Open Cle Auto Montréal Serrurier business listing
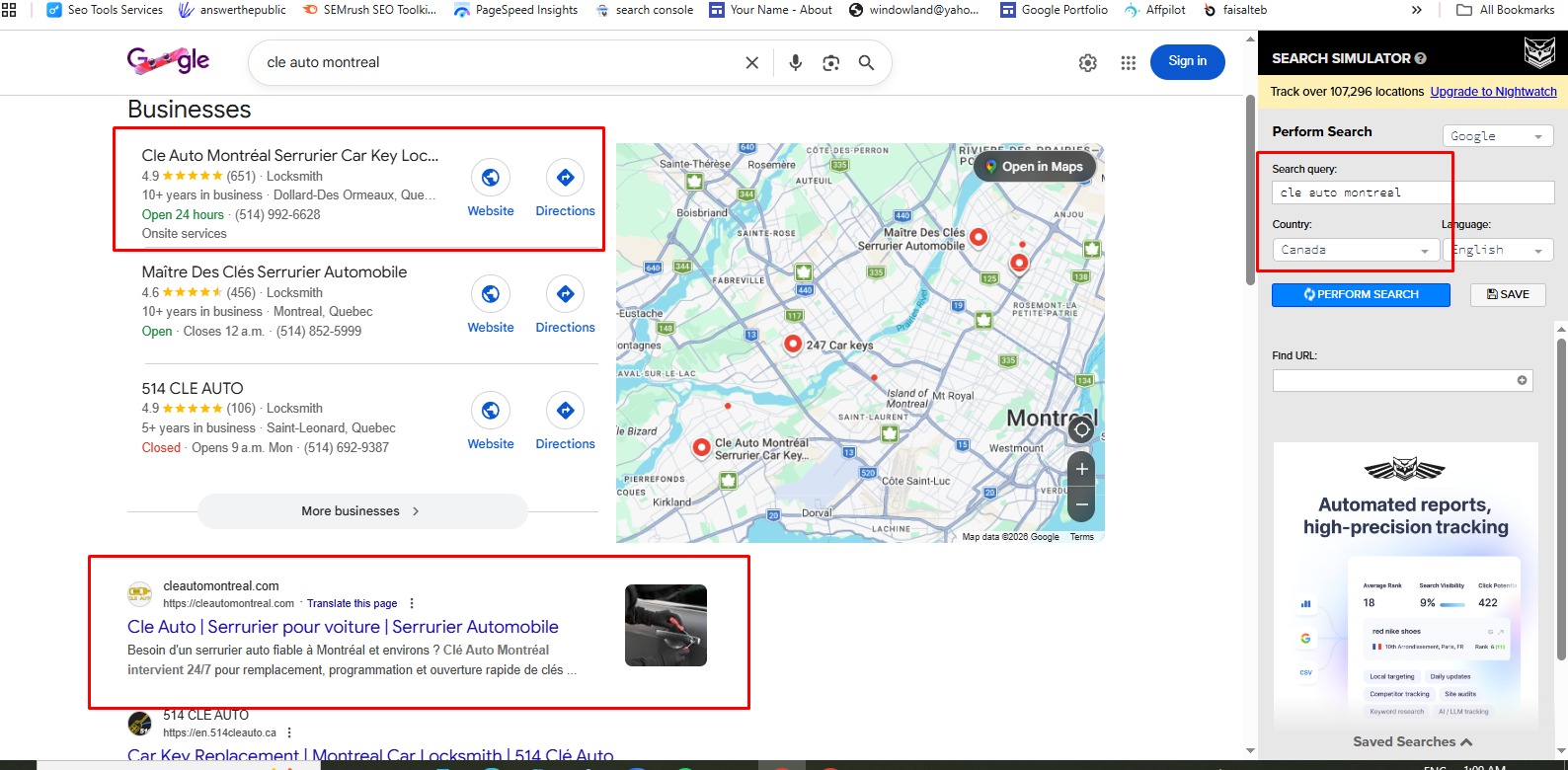 click(x=289, y=155)
